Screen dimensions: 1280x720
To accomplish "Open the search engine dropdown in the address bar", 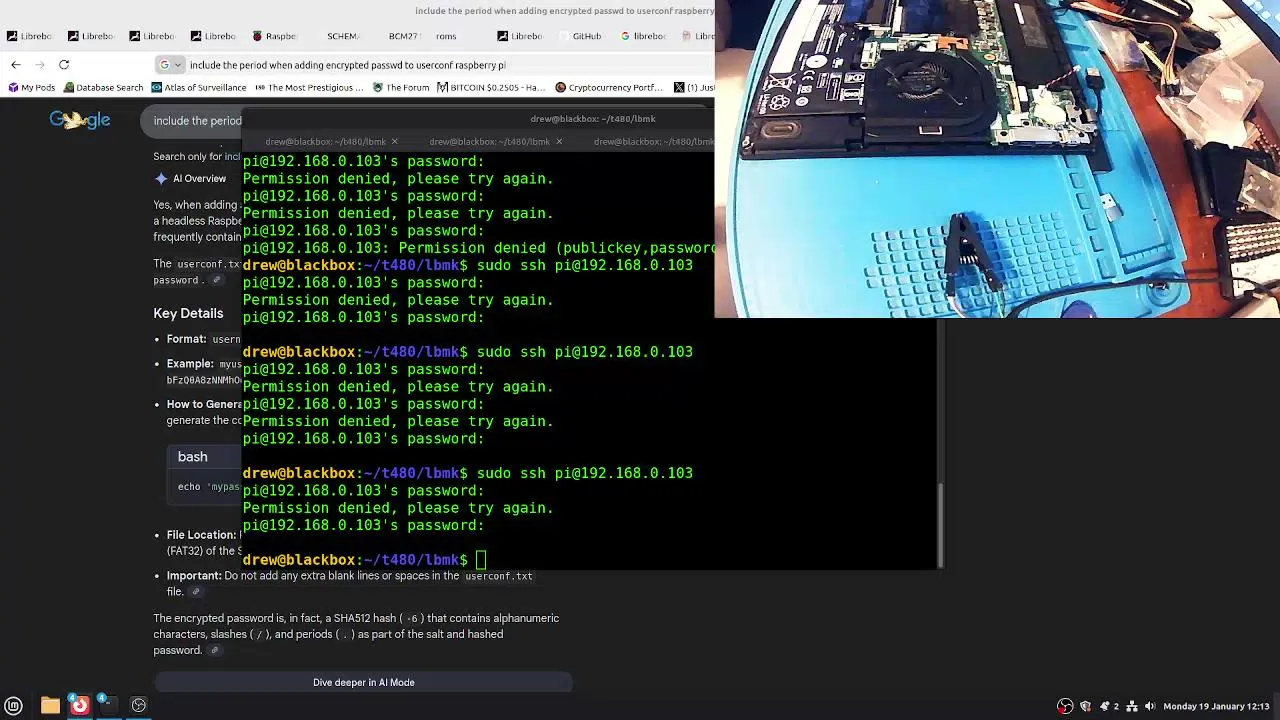I will [171, 65].
